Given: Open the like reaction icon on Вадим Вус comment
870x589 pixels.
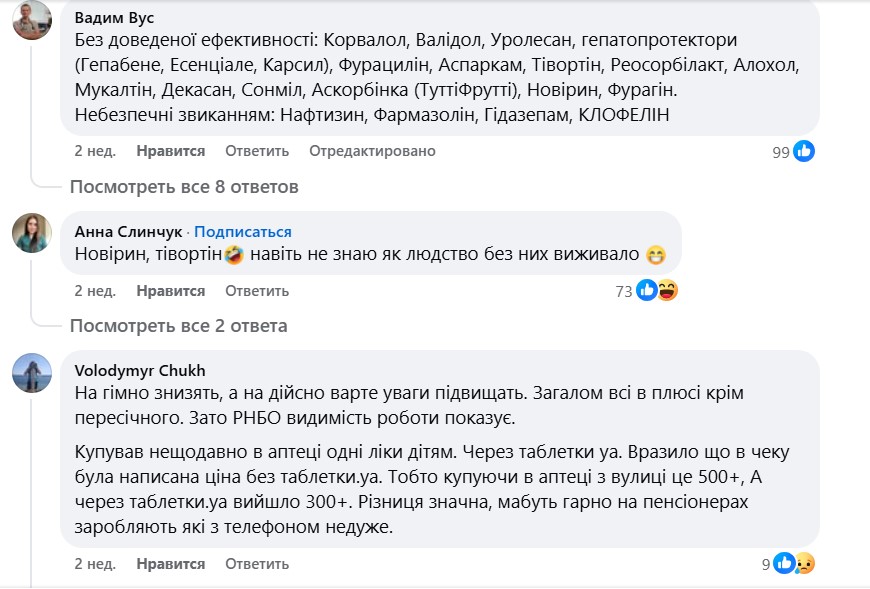Looking at the screenshot, I should coord(803,151).
